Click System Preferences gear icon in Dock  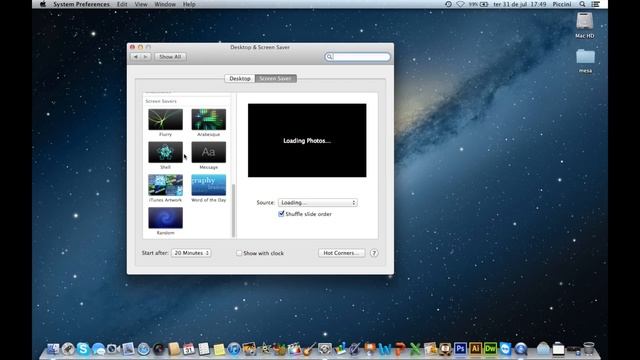click(324, 349)
